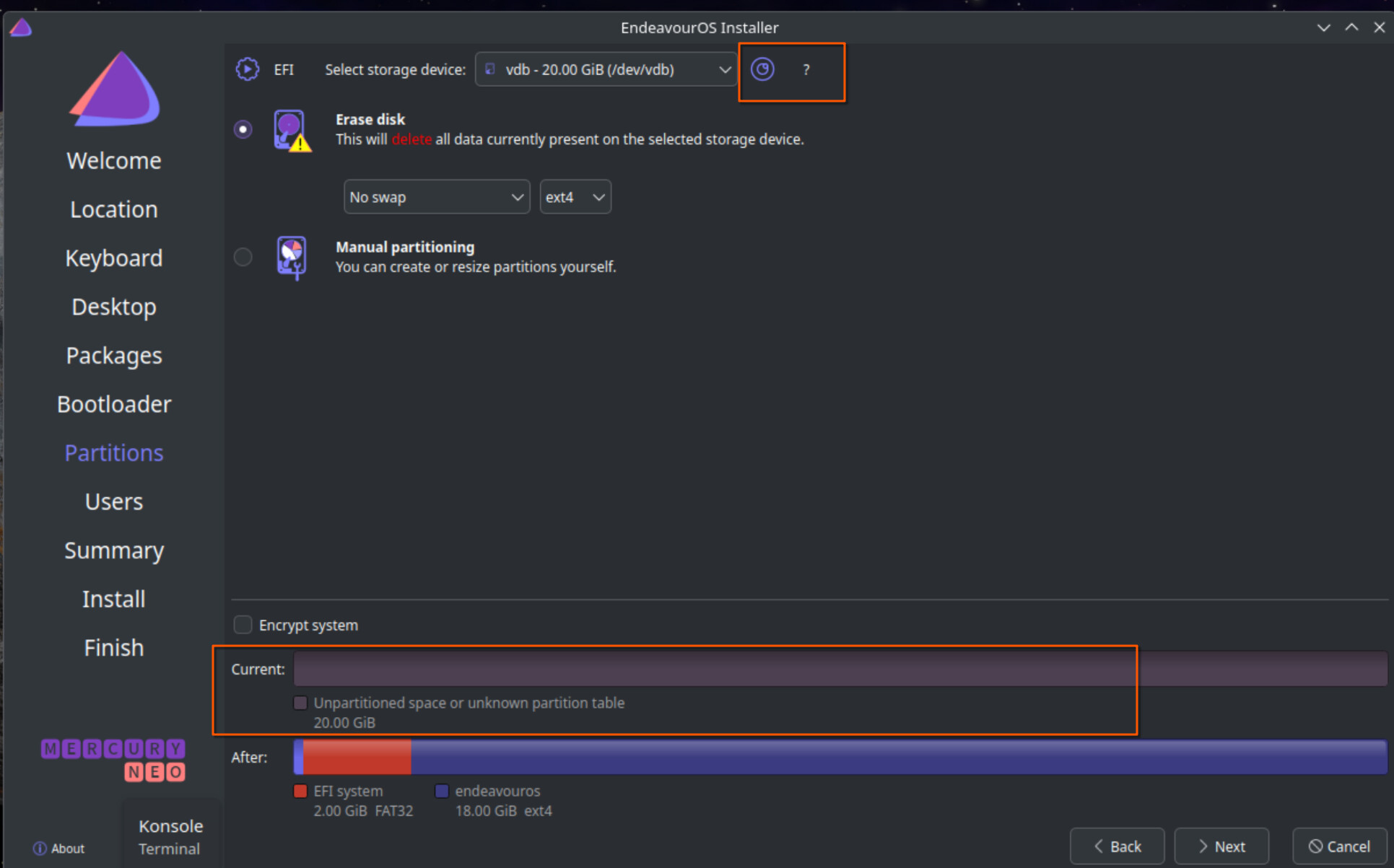This screenshot has height=868, width=1394.
Task: Select the Manual partitioning radio button
Action: click(243, 257)
